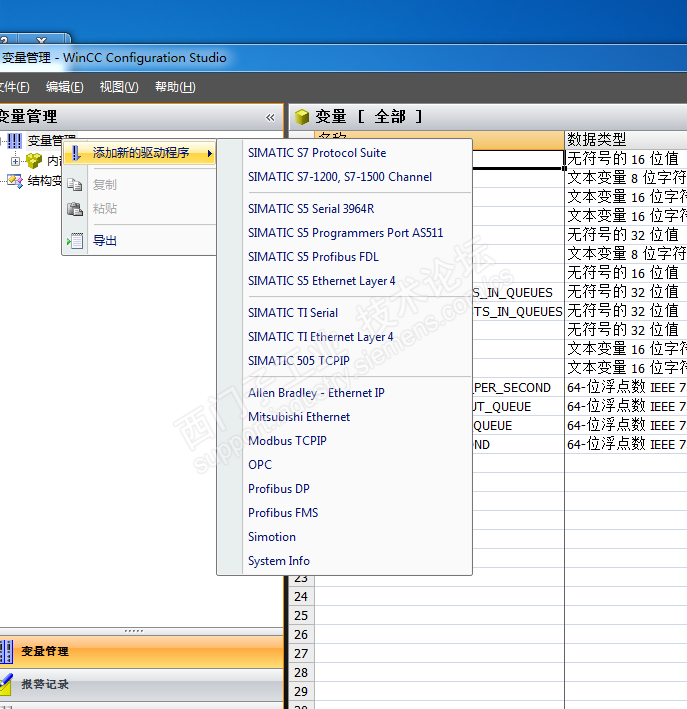The image size is (687, 709).
Task: Select SIMATIC S5 Programmers Port AS511
Action: (x=346, y=233)
